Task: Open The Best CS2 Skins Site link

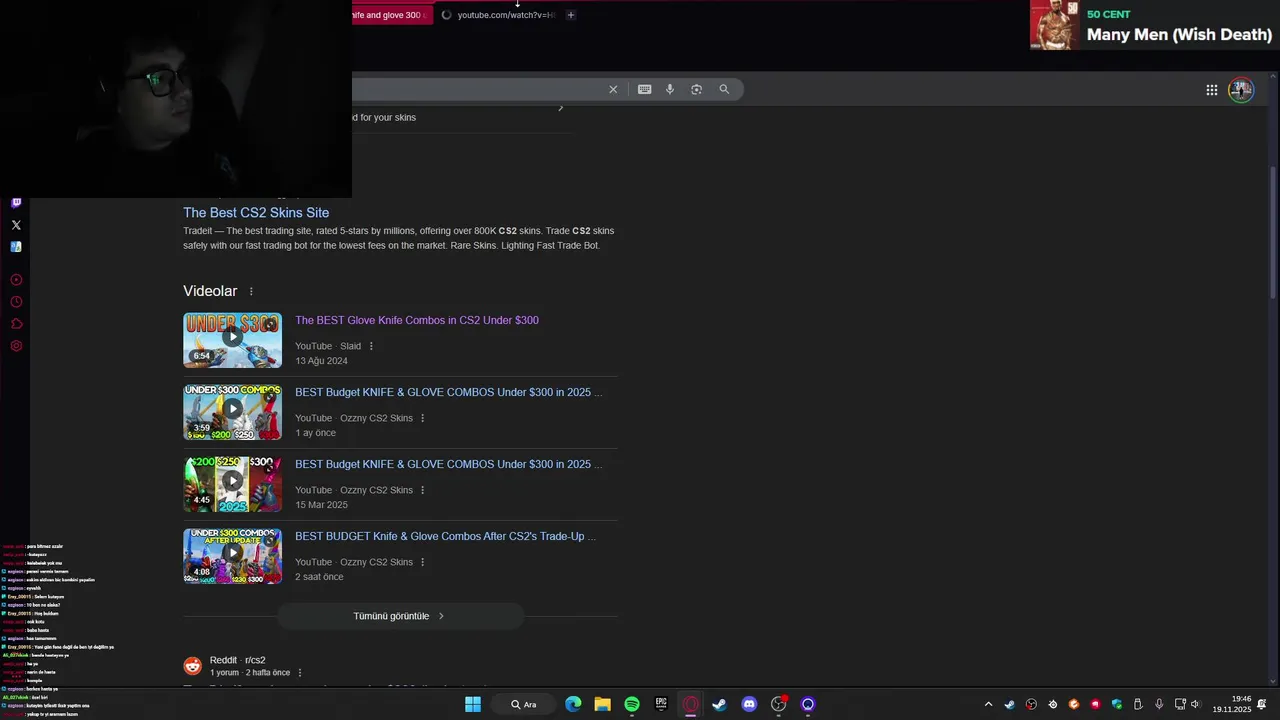Action: pos(256,212)
